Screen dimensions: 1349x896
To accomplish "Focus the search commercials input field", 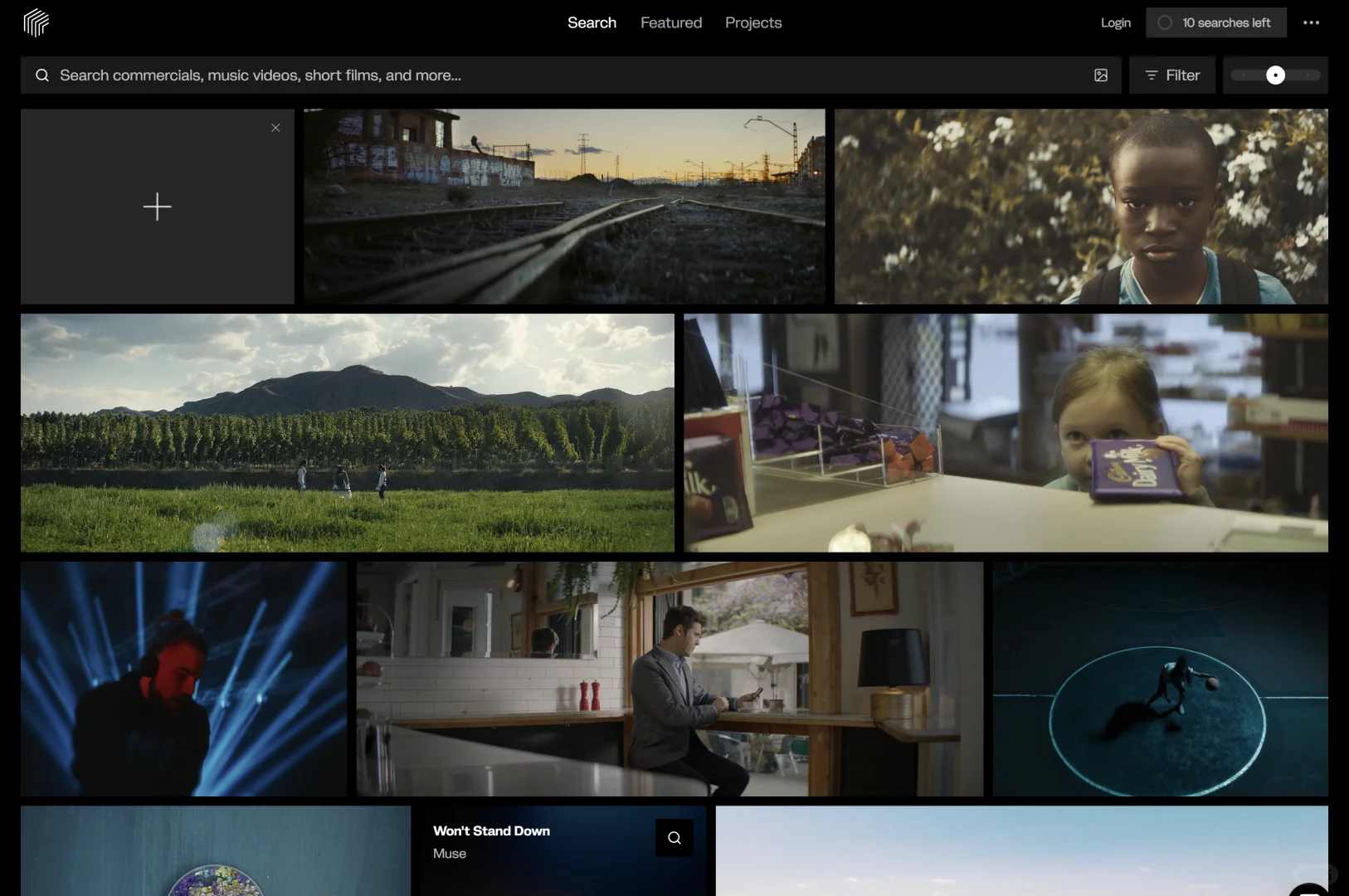I will (571, 75).
